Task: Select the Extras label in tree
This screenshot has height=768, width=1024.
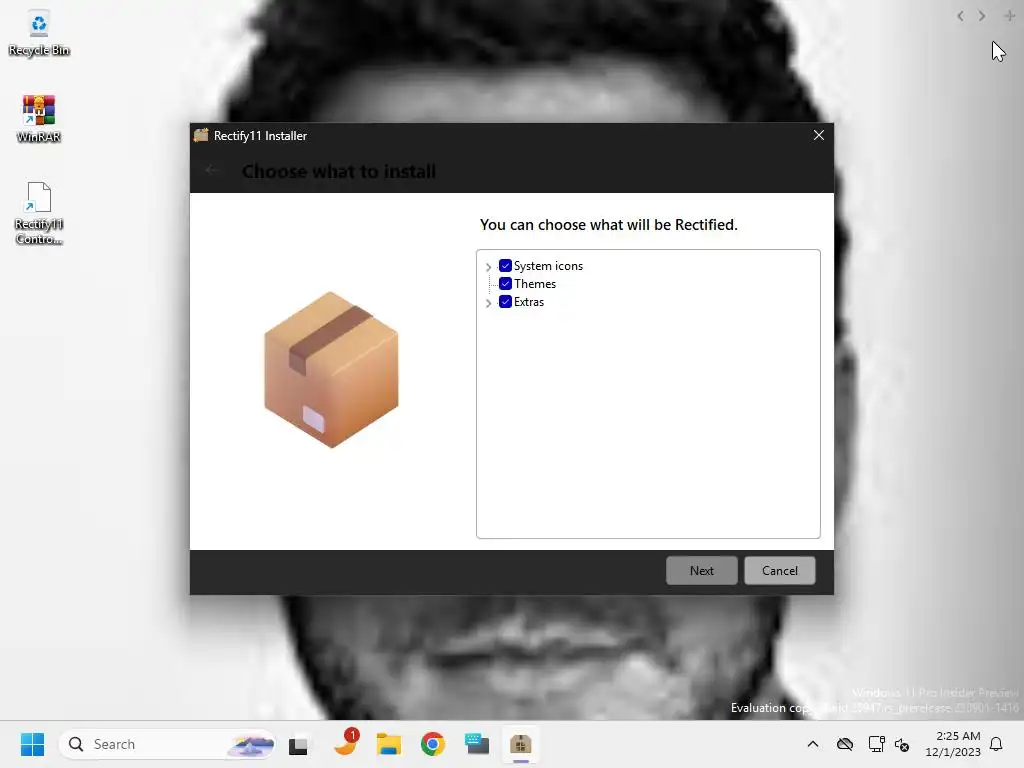Action: tap(528, 302)
